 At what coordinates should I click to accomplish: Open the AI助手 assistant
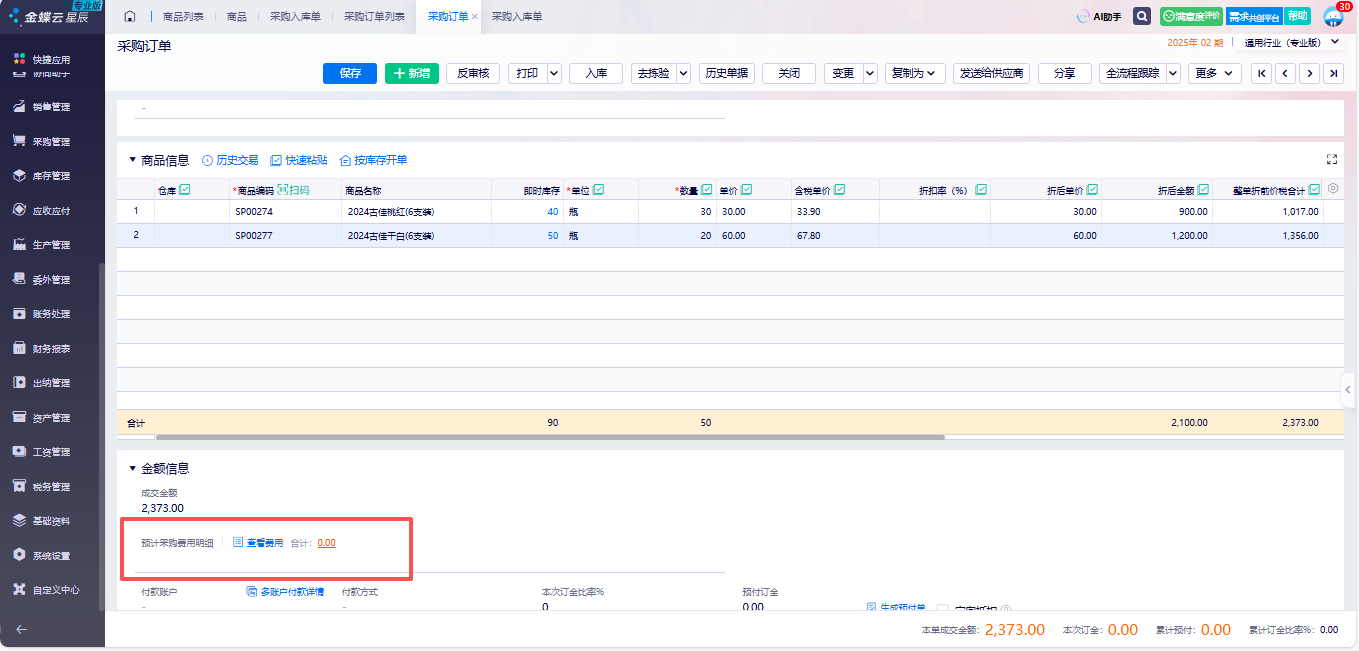(1098, 17)
